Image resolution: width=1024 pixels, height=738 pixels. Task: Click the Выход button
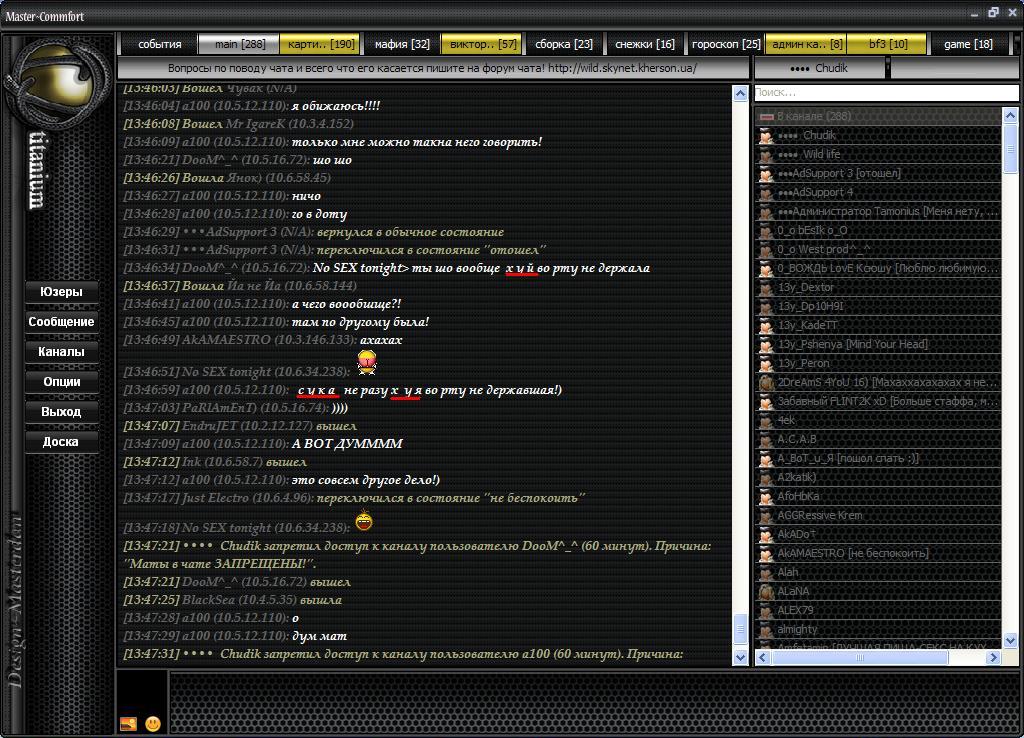62,411
